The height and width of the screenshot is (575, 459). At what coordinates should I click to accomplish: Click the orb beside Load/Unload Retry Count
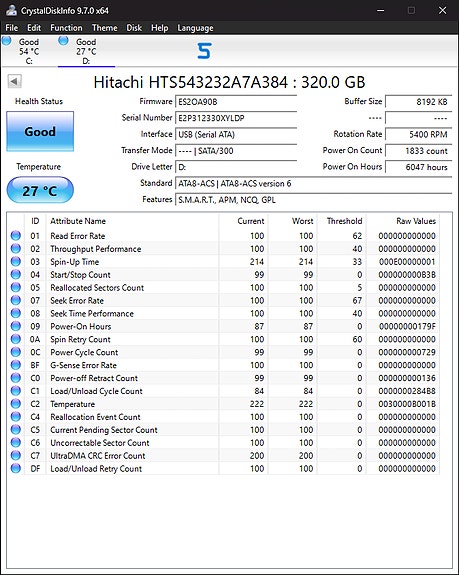pyautogui.click(x=16, y=468)
